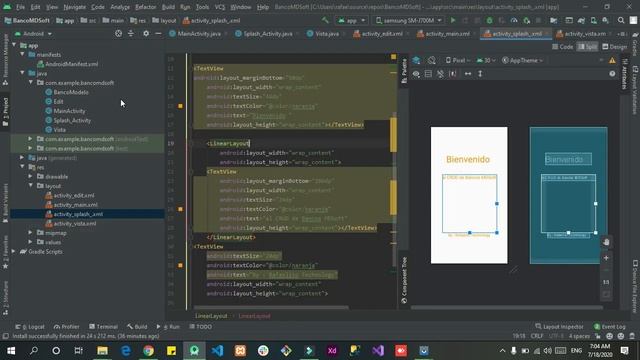Hide the Project panel with minus icon
The image size is (640, 360).
click(x=158, y=34)
